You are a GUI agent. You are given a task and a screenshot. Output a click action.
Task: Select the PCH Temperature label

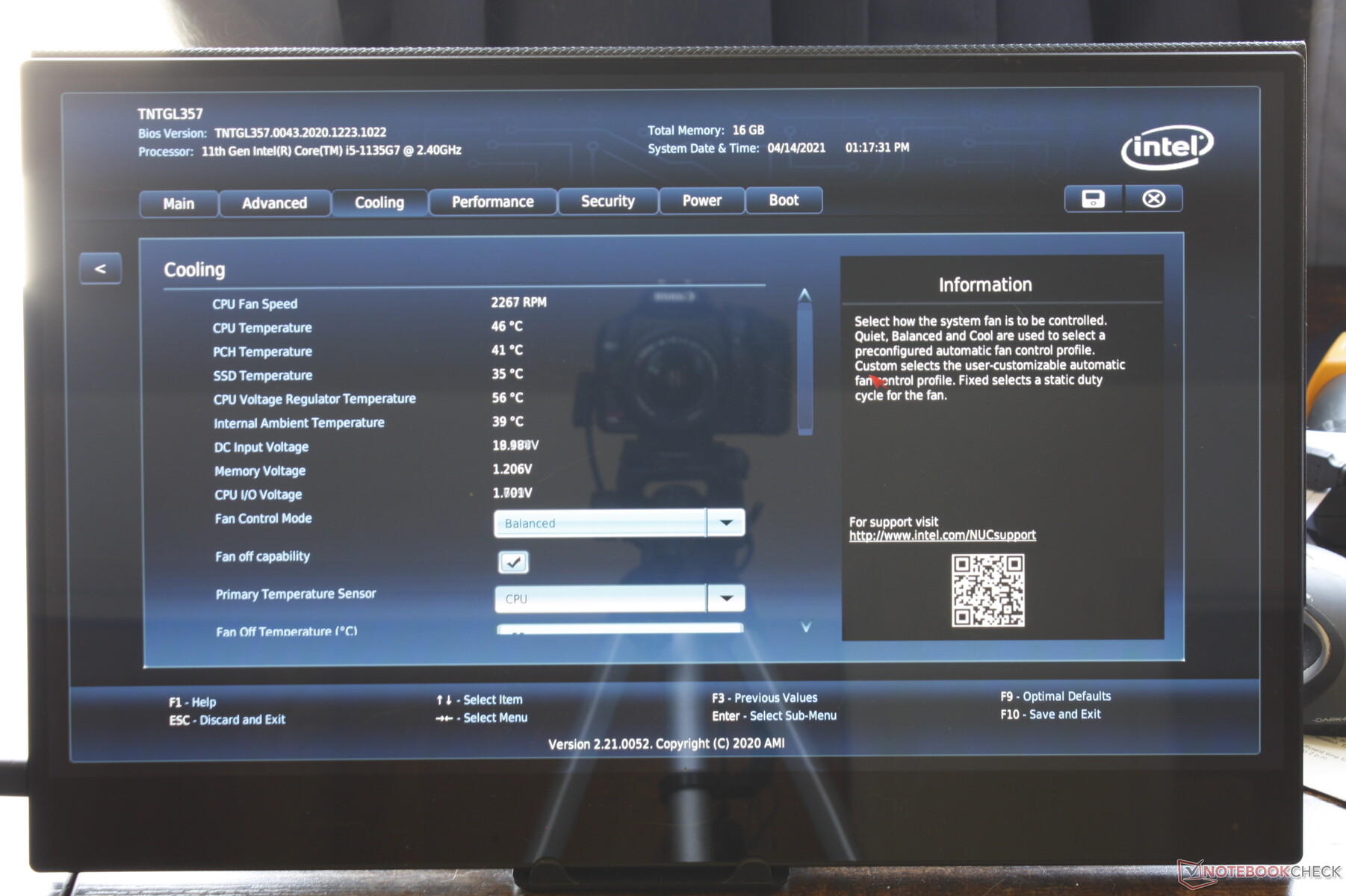pos(262,352)
